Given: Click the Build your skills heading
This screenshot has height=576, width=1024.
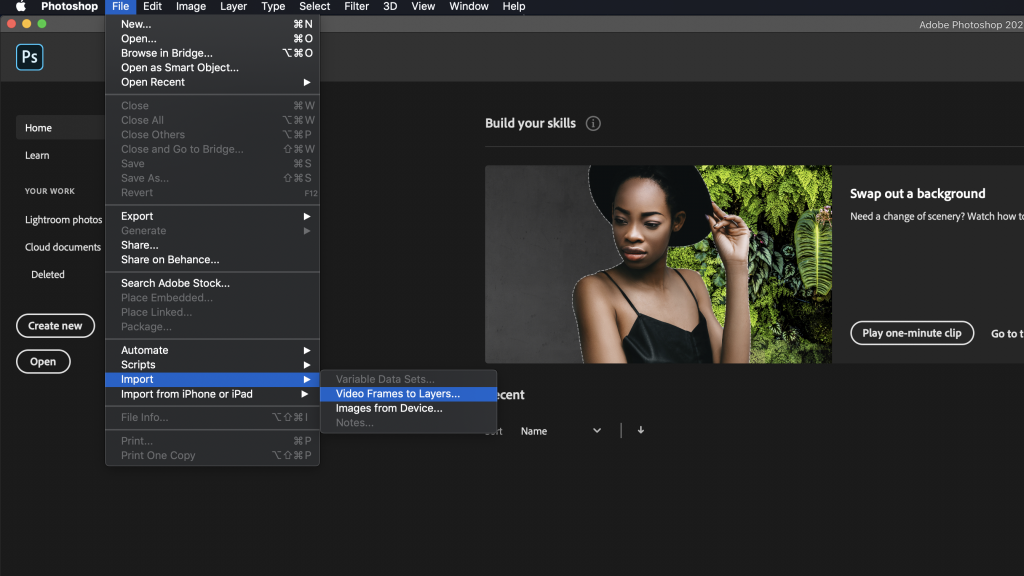Looking at the screenshot, I should pos(530,123).
